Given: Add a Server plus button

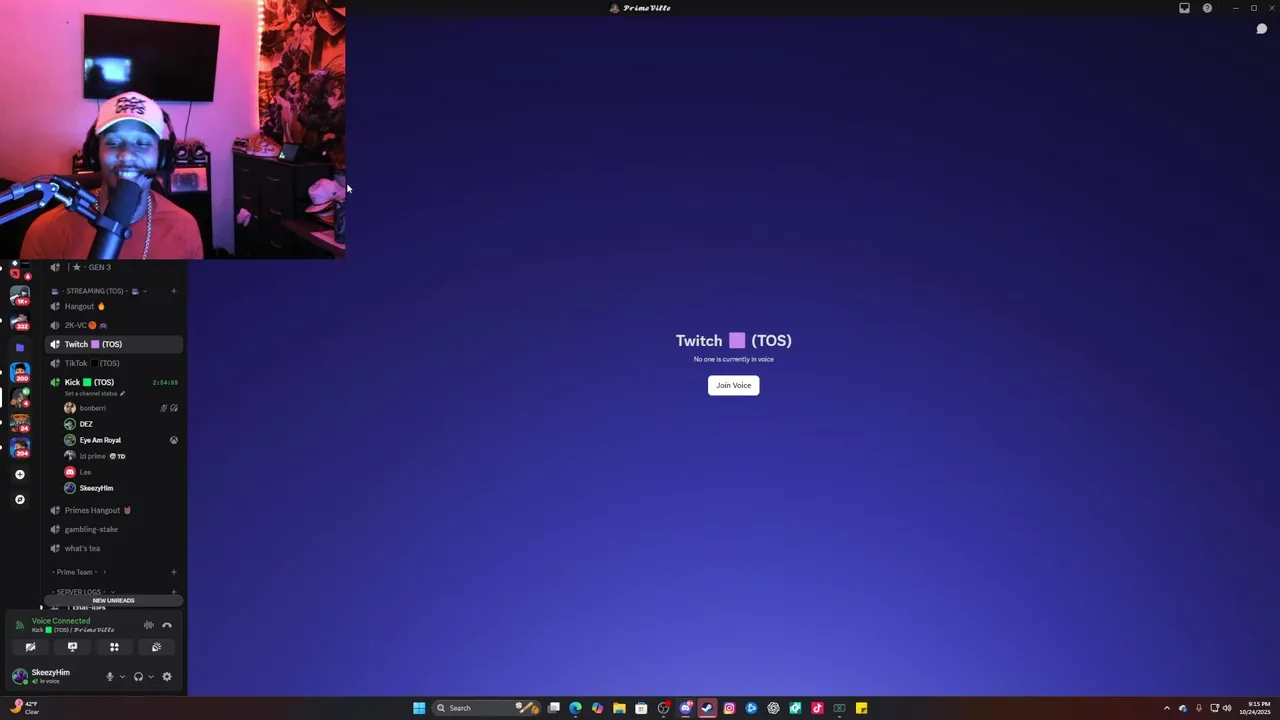Looking at the screenshot, I should 19,474.
